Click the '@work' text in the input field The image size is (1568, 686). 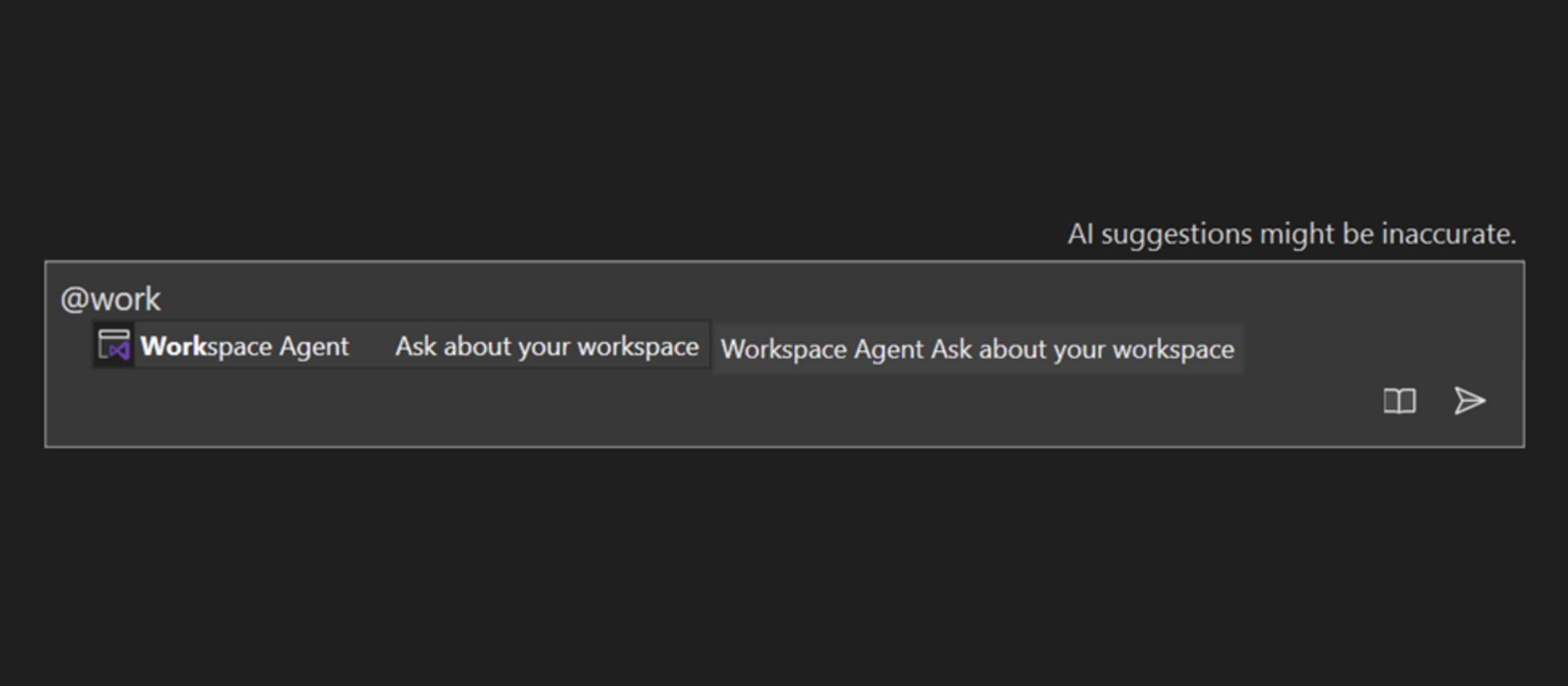click(x=111, y=298)
